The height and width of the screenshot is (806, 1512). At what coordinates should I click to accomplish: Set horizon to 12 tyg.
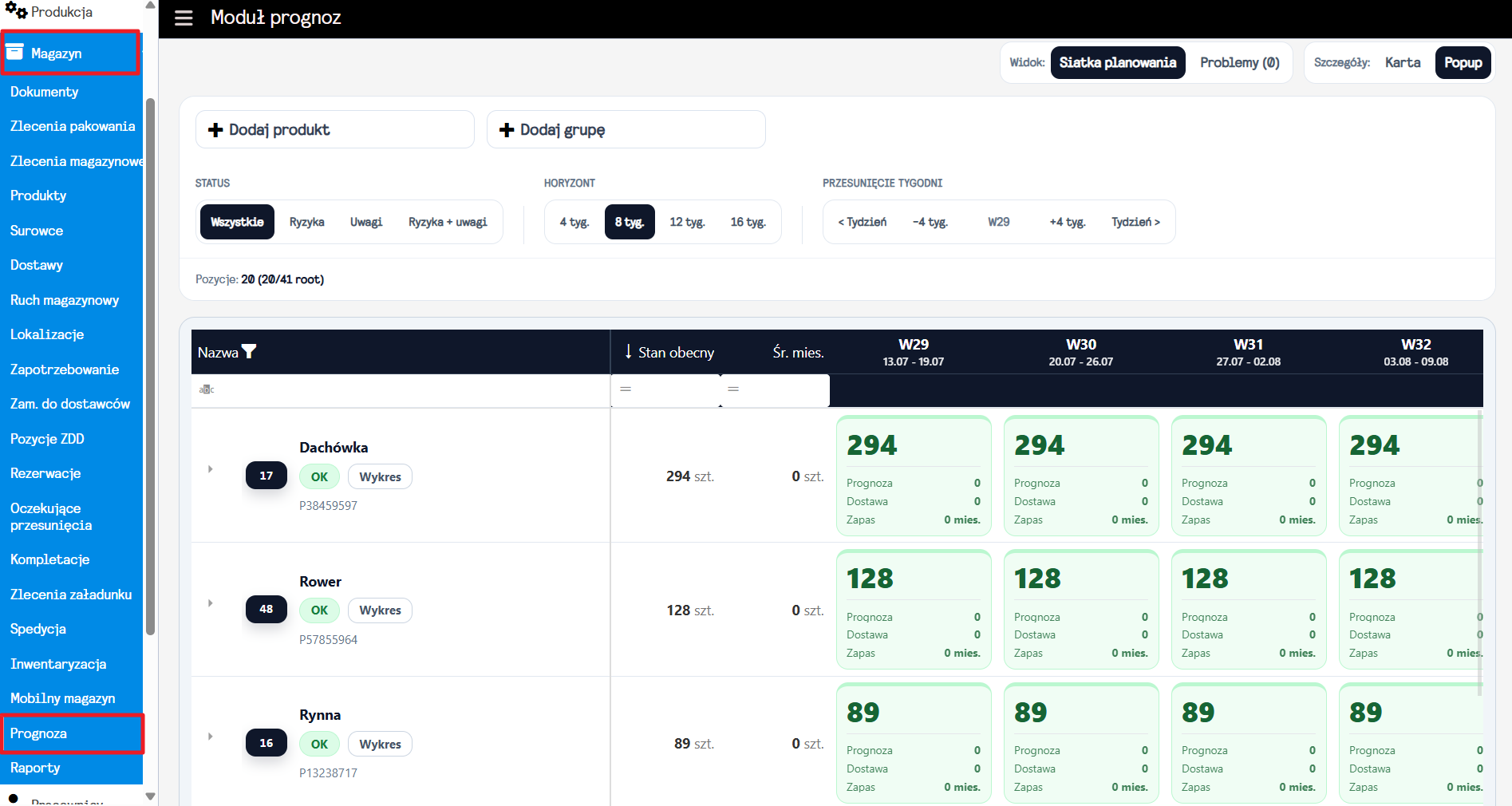(687, 222)
